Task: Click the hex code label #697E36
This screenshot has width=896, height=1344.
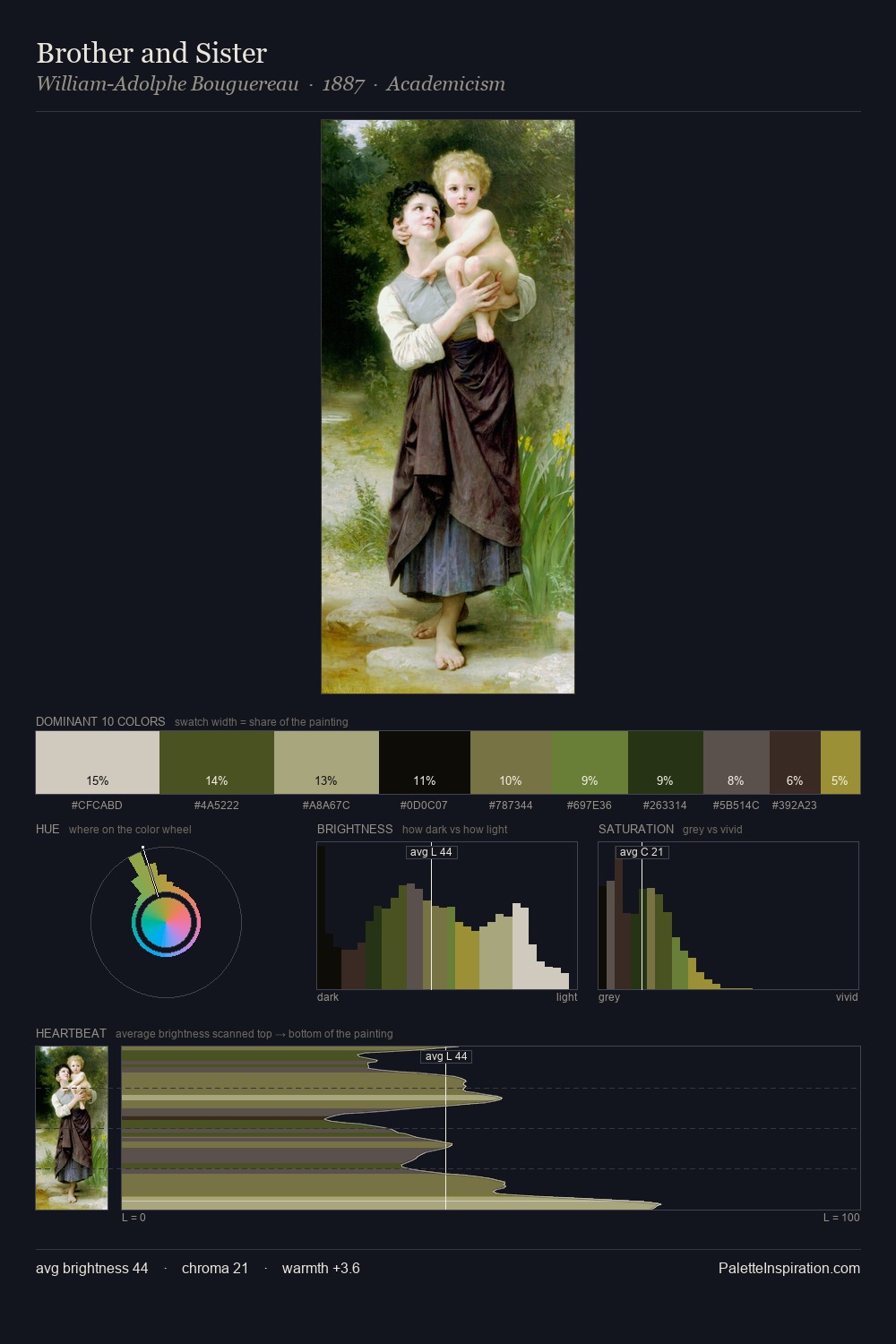Action: (x=590, y=806)
